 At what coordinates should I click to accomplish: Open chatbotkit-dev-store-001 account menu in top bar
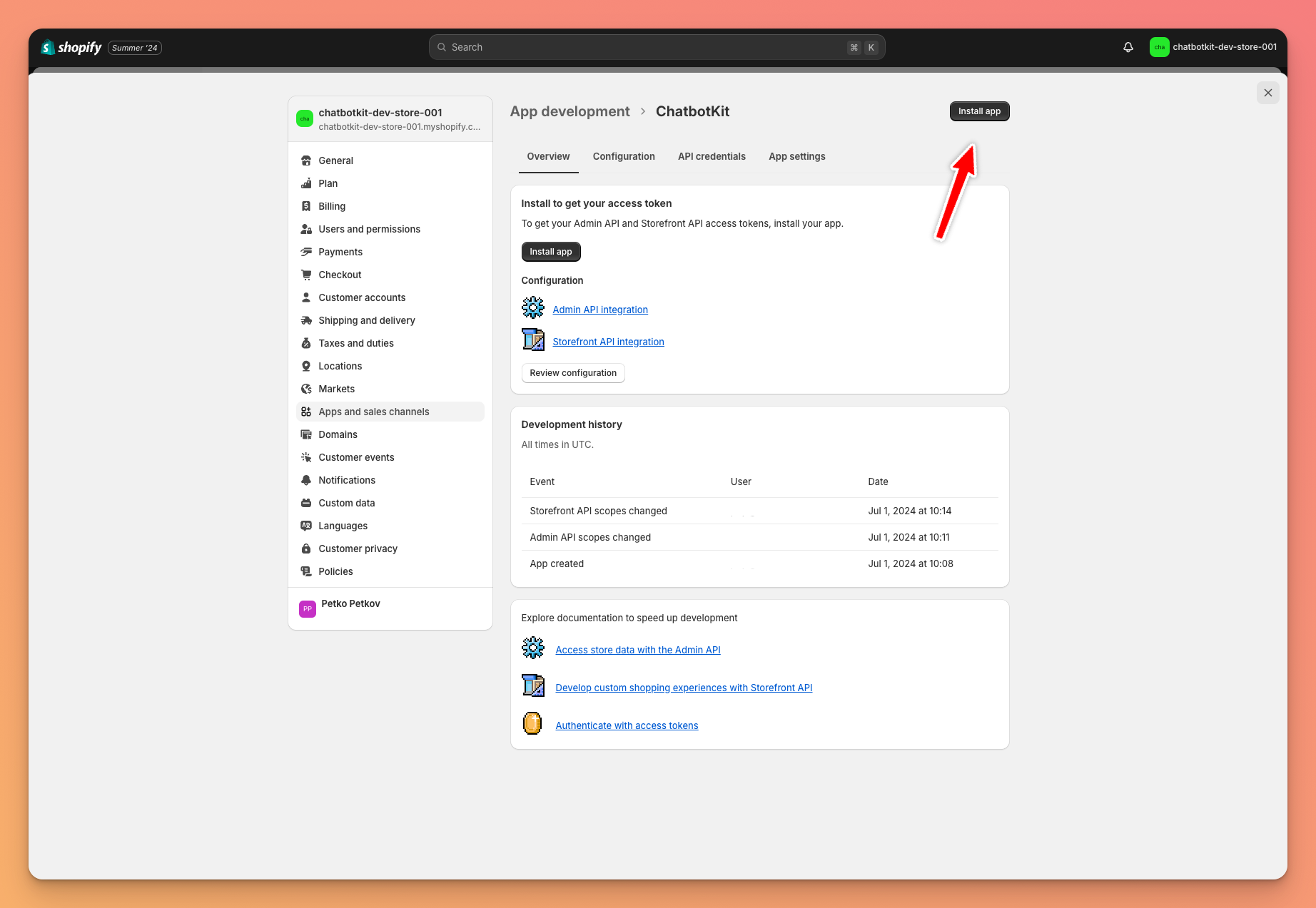click(x=1213, y=47)
